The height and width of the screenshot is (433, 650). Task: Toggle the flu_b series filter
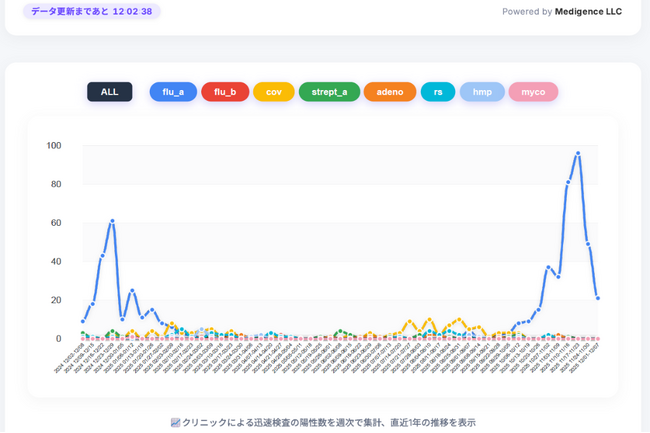[x=225, y=92]
